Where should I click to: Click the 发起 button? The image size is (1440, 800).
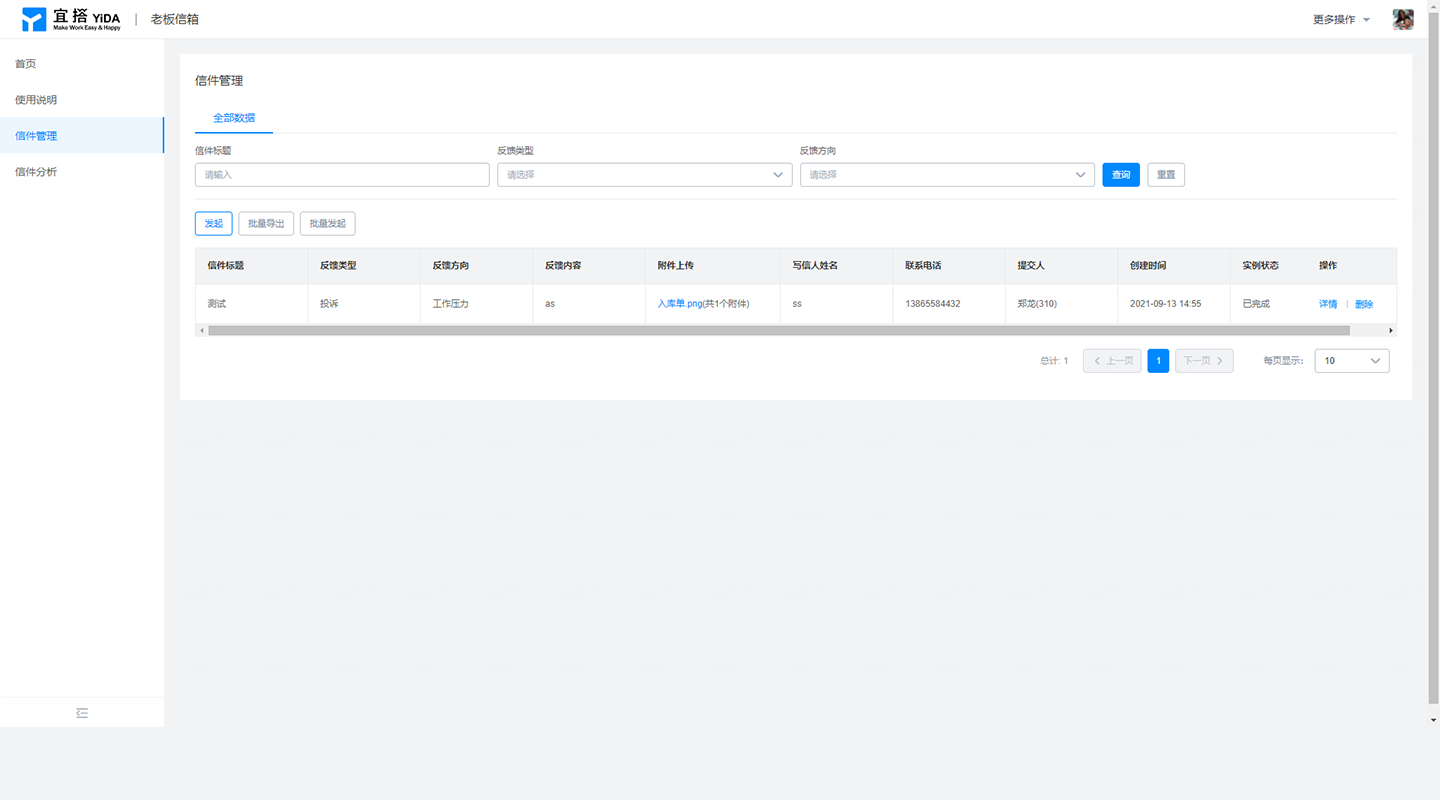(214, 224)
